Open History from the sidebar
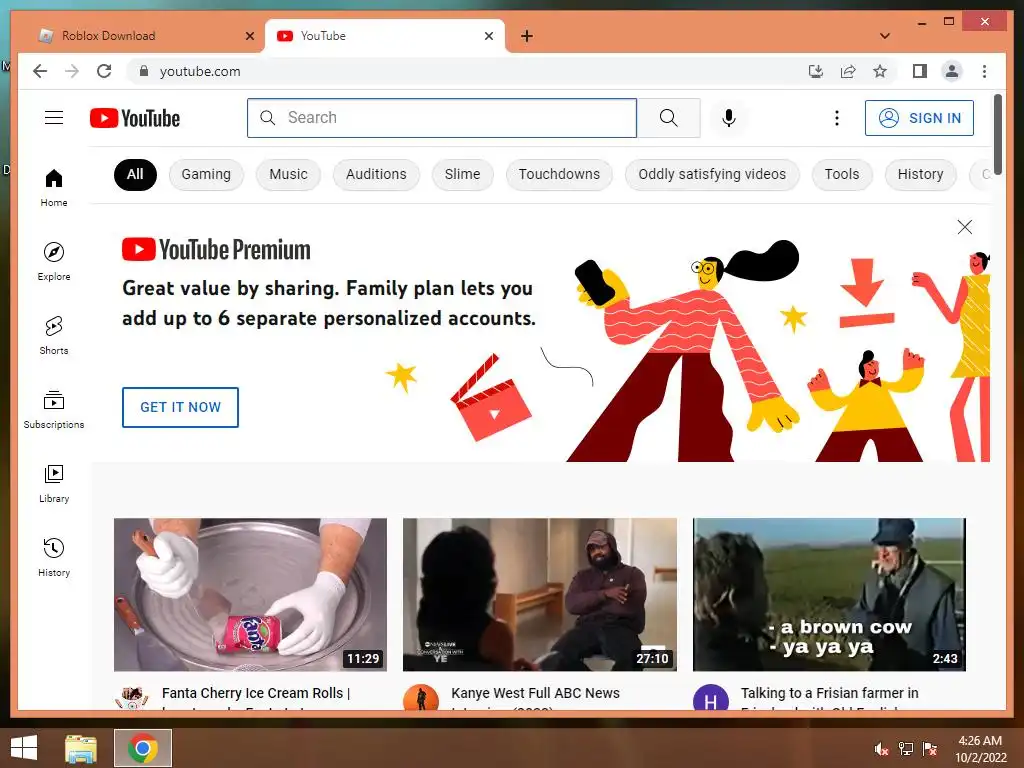The image size is (1024, 768). click(x=54, y=557)
